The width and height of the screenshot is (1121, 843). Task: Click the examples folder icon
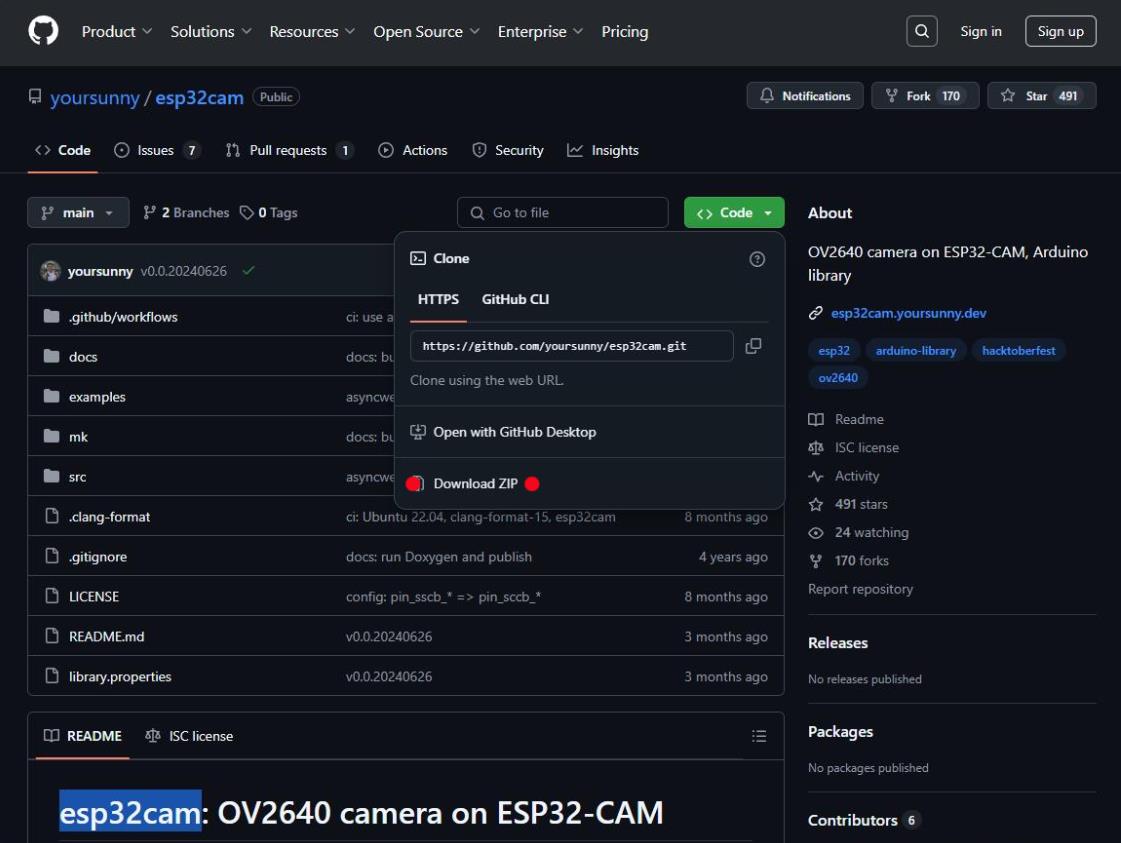[51, 396]
